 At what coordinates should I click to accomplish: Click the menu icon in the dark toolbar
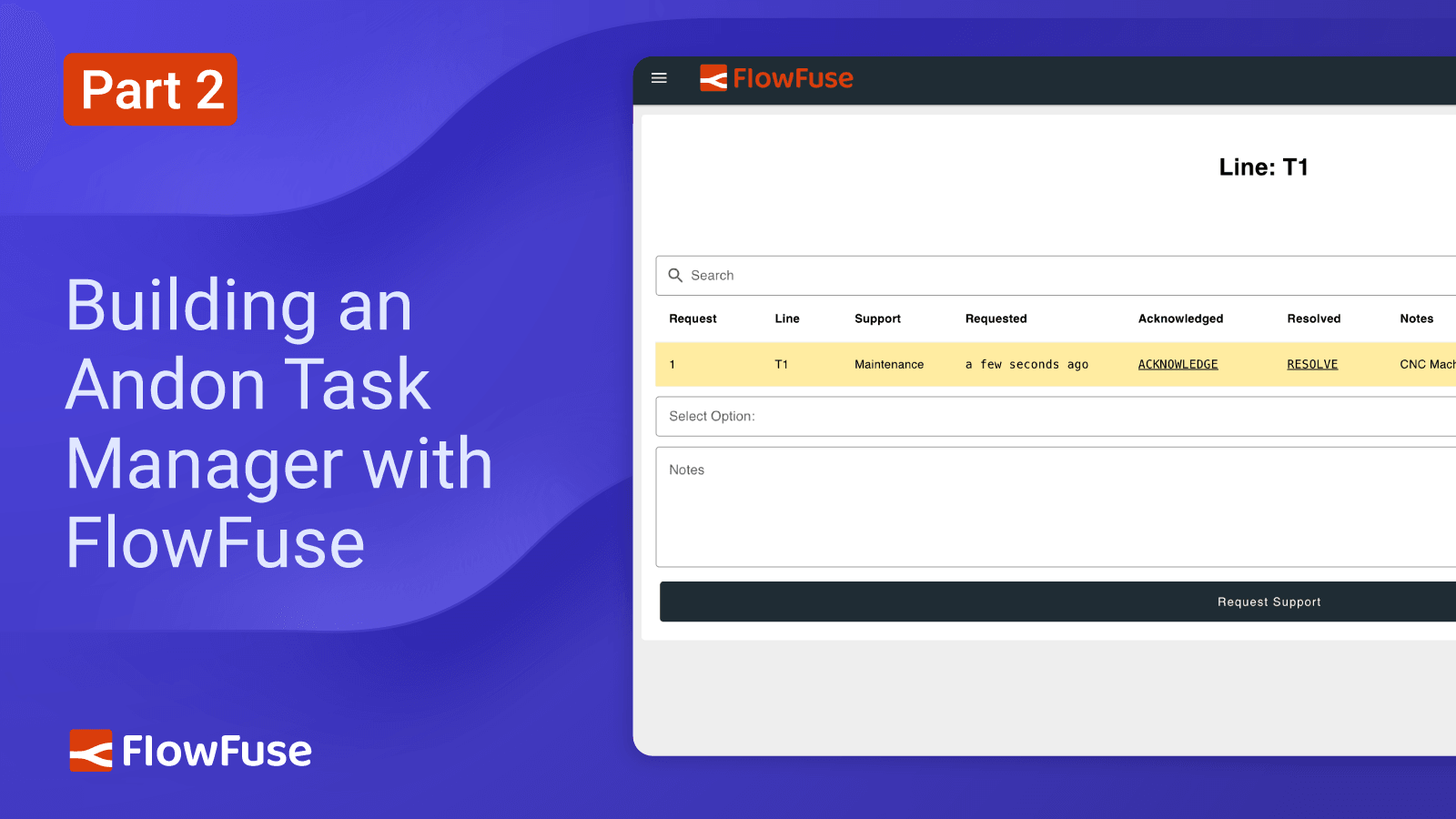658,78
